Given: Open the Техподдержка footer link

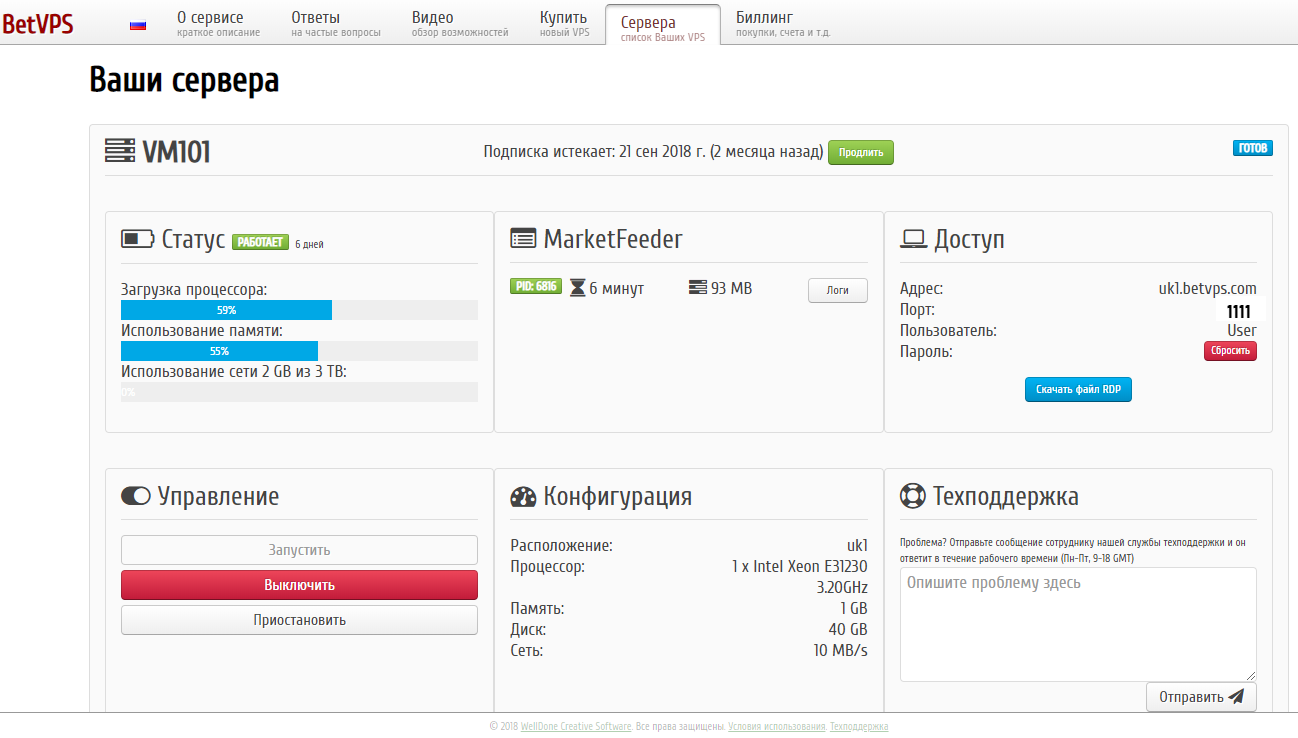Looking at the screenshot, I should click(859, 727).
